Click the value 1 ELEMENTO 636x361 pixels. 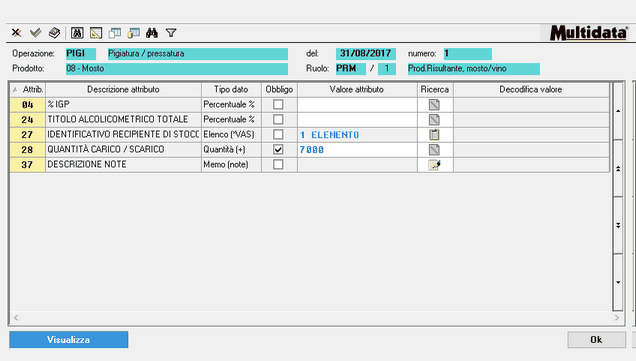(329, 135)
